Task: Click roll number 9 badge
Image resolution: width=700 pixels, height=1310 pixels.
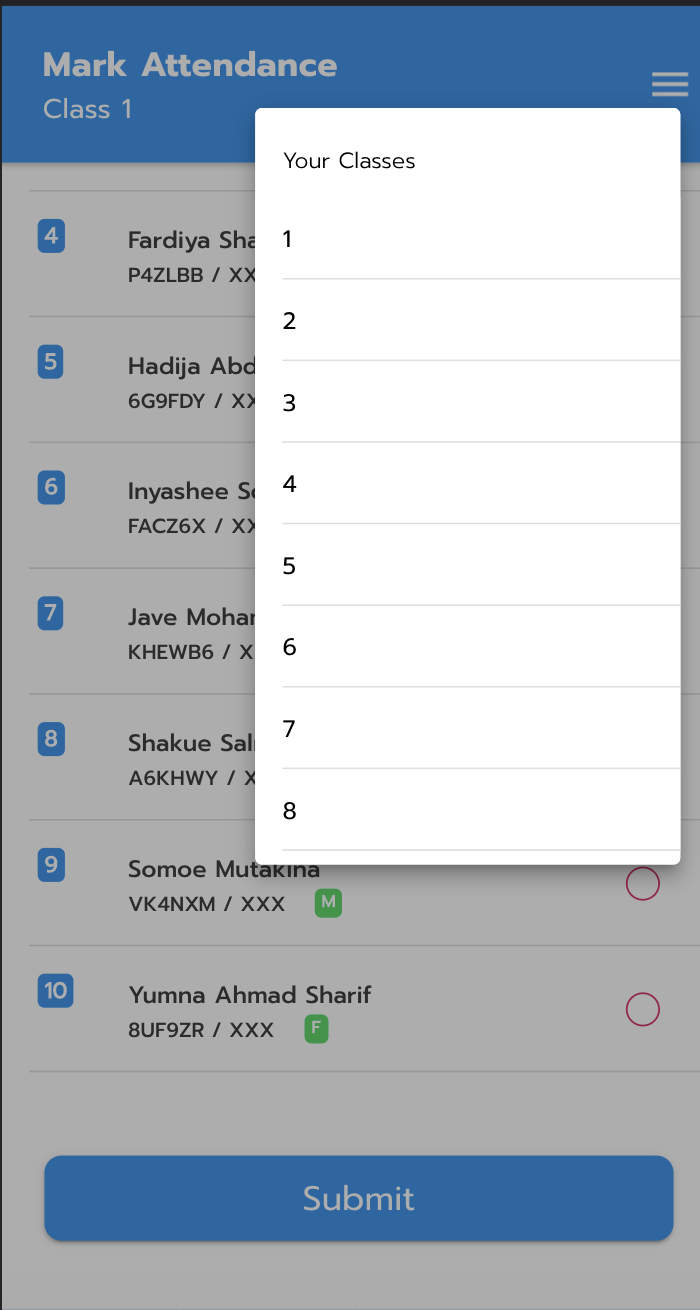Action: [x=51, y=865]
